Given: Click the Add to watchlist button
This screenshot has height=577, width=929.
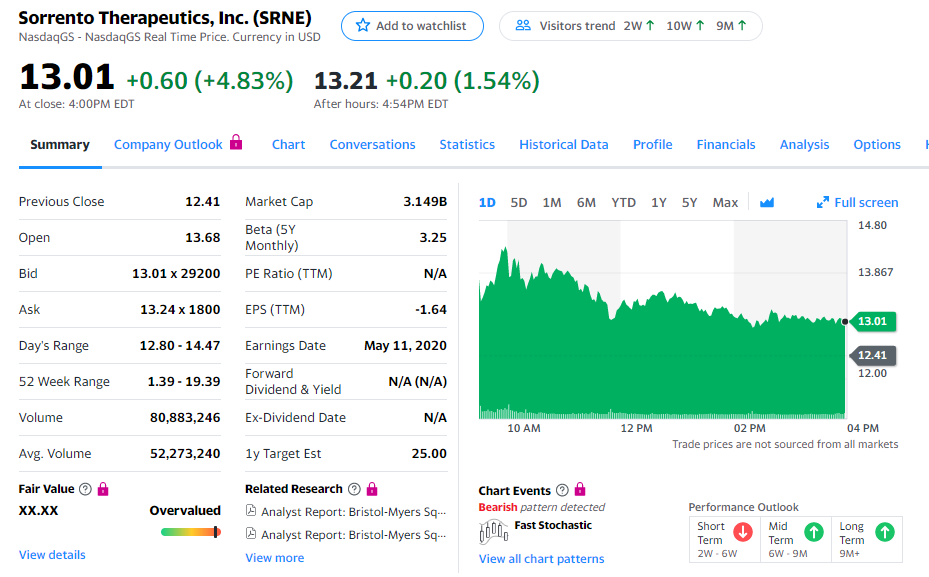Looking at the screenshot, I should [412, 26].
